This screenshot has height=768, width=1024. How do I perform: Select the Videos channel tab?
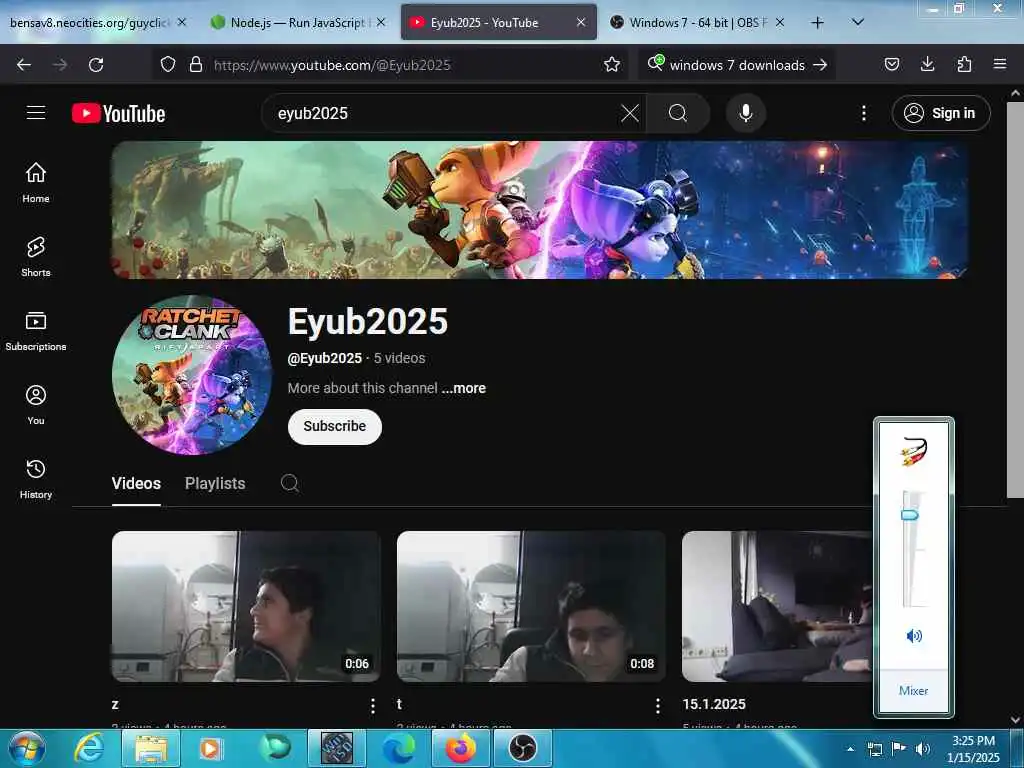(136, 483)
